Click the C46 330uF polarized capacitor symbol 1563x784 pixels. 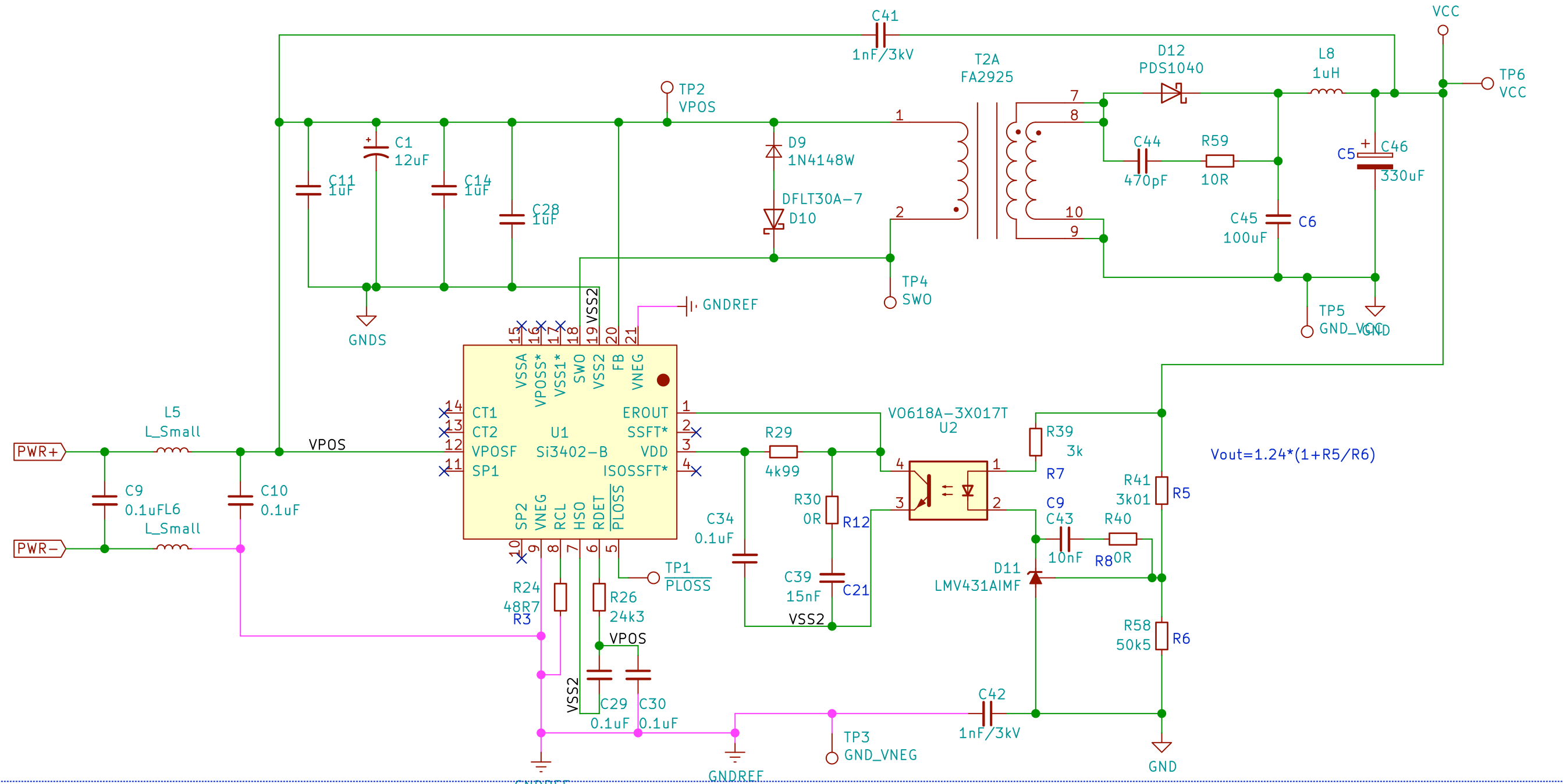(x=1375, y=159)
